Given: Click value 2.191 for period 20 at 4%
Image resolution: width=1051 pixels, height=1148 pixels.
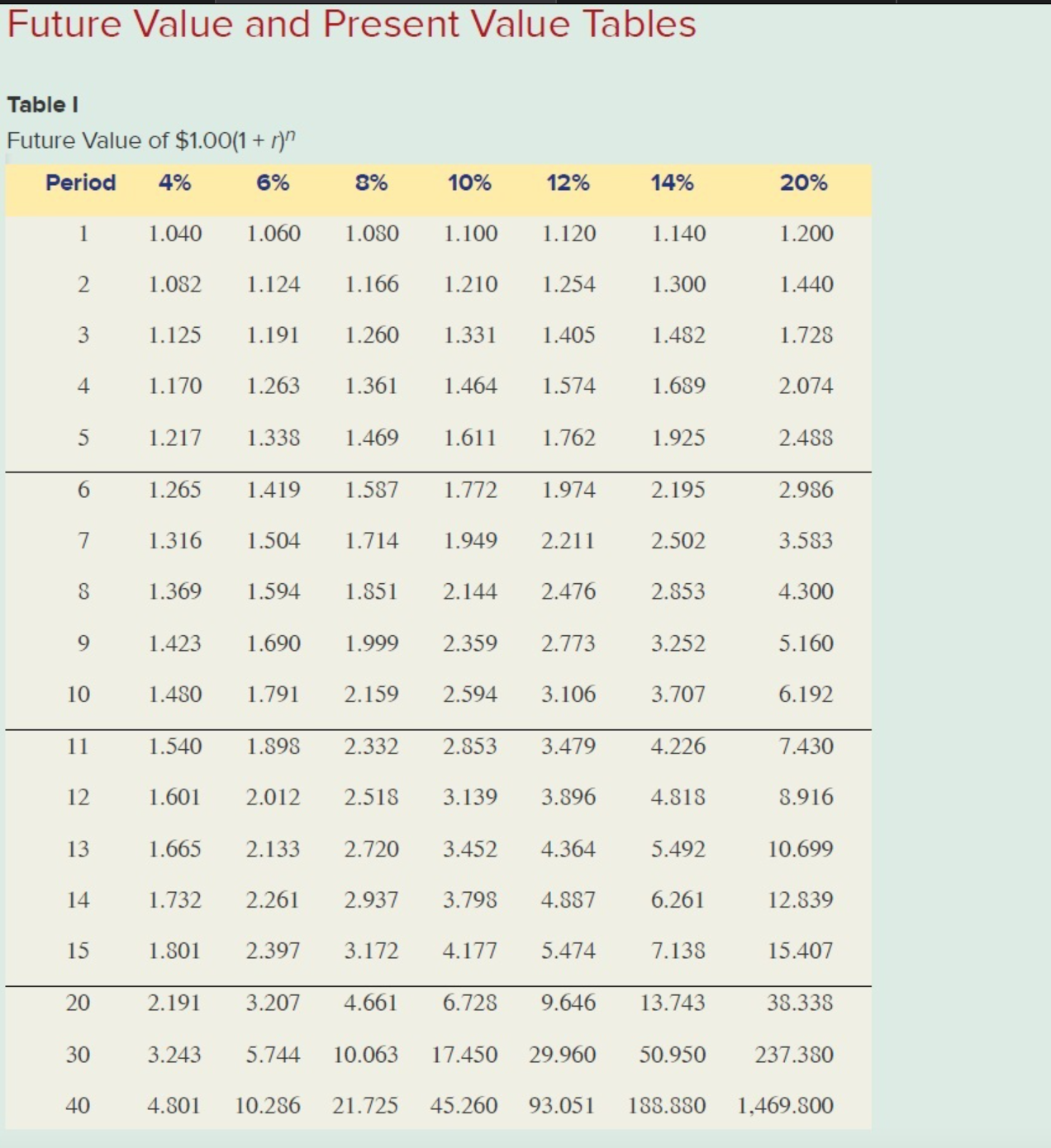Looking at the screenshot, I should tap(174, 1003).
